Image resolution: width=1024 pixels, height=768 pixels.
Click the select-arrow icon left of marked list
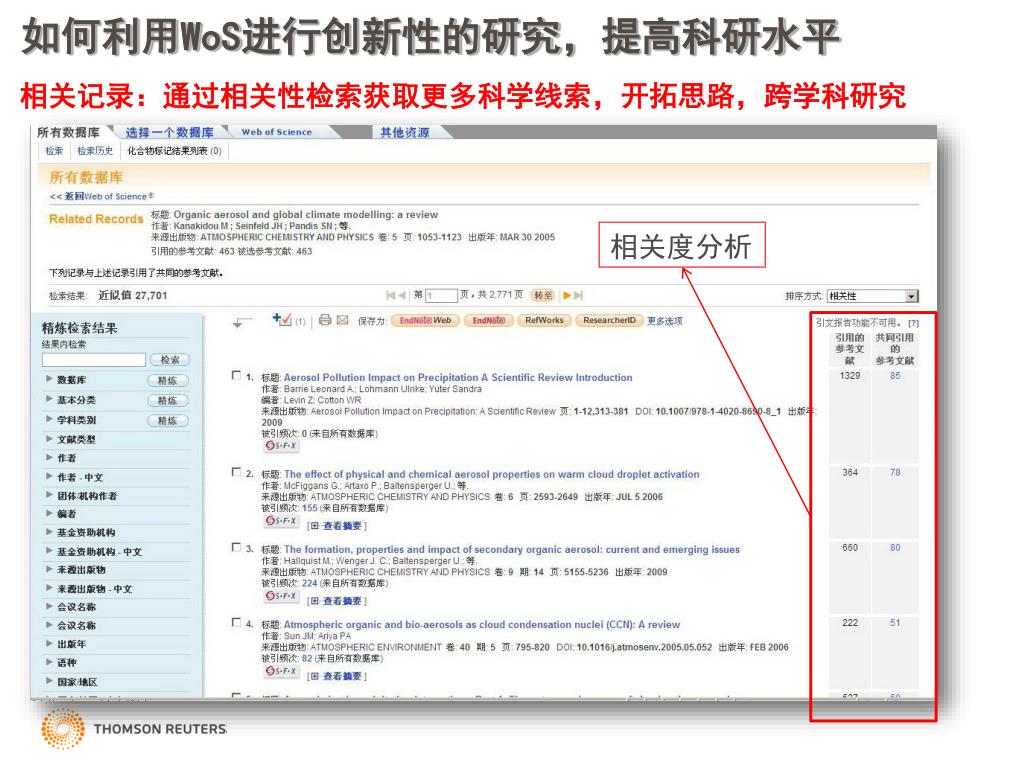click(x=242, y=322)
